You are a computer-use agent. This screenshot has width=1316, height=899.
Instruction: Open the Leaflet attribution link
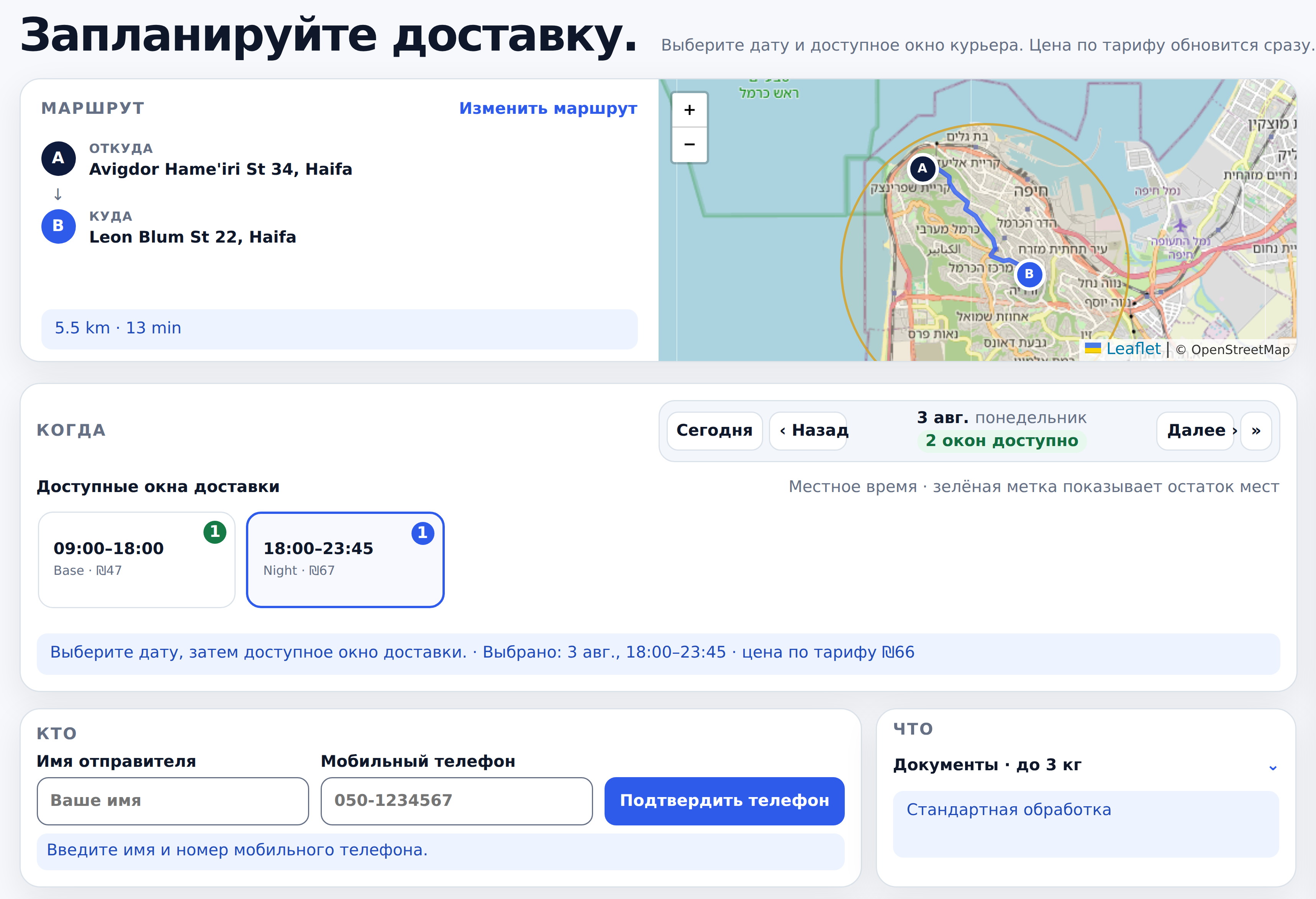point(1123,349)
